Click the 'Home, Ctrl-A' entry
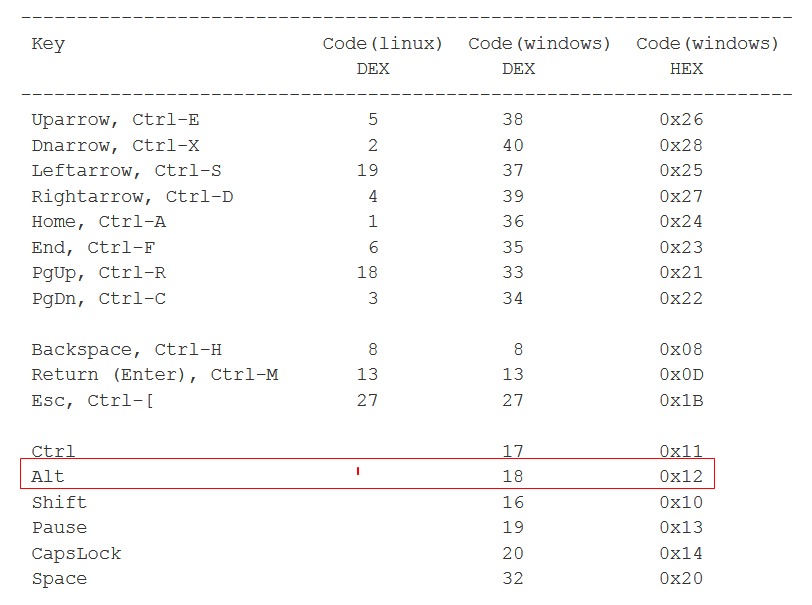Viewport: 812px width, 605px height. click(x=98, y=222)
